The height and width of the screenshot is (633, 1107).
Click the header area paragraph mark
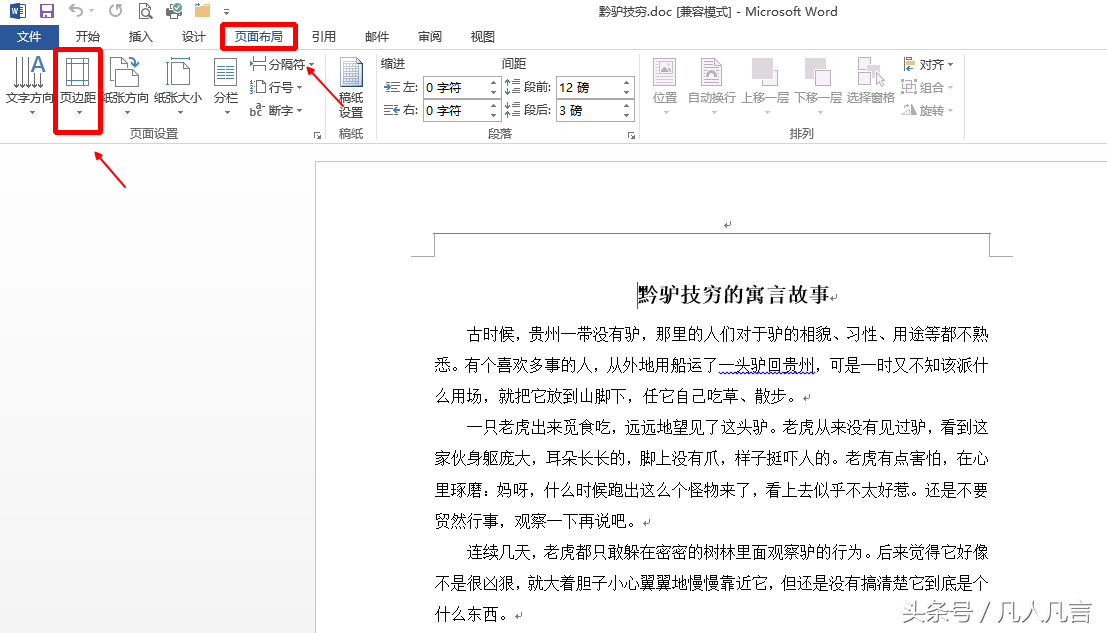[727, 224]
